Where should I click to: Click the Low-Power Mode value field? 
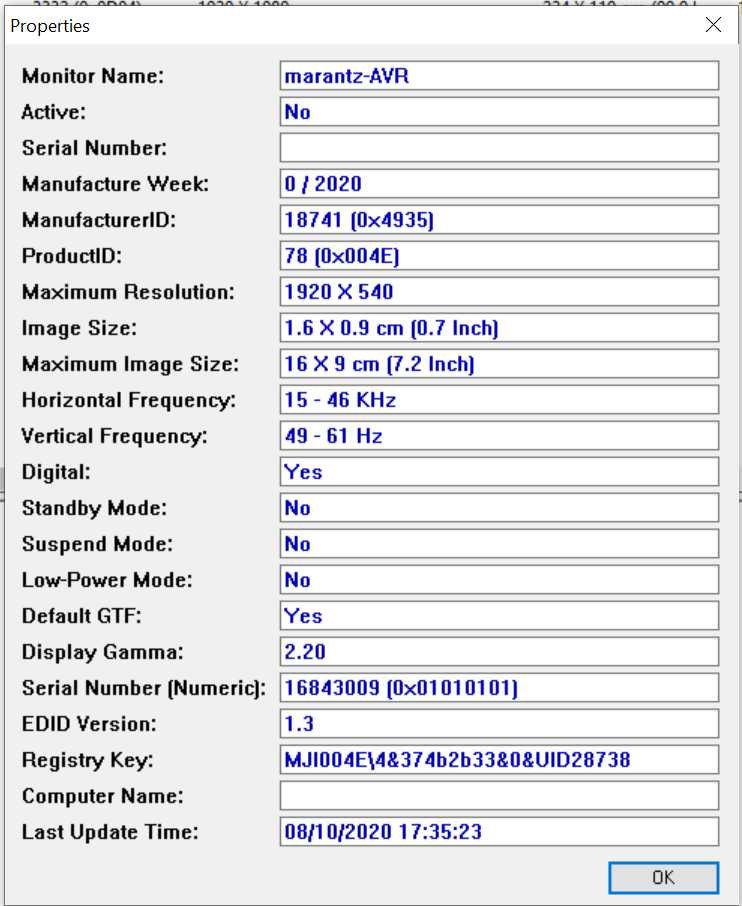pyautogui.click(x=499, y=580)
